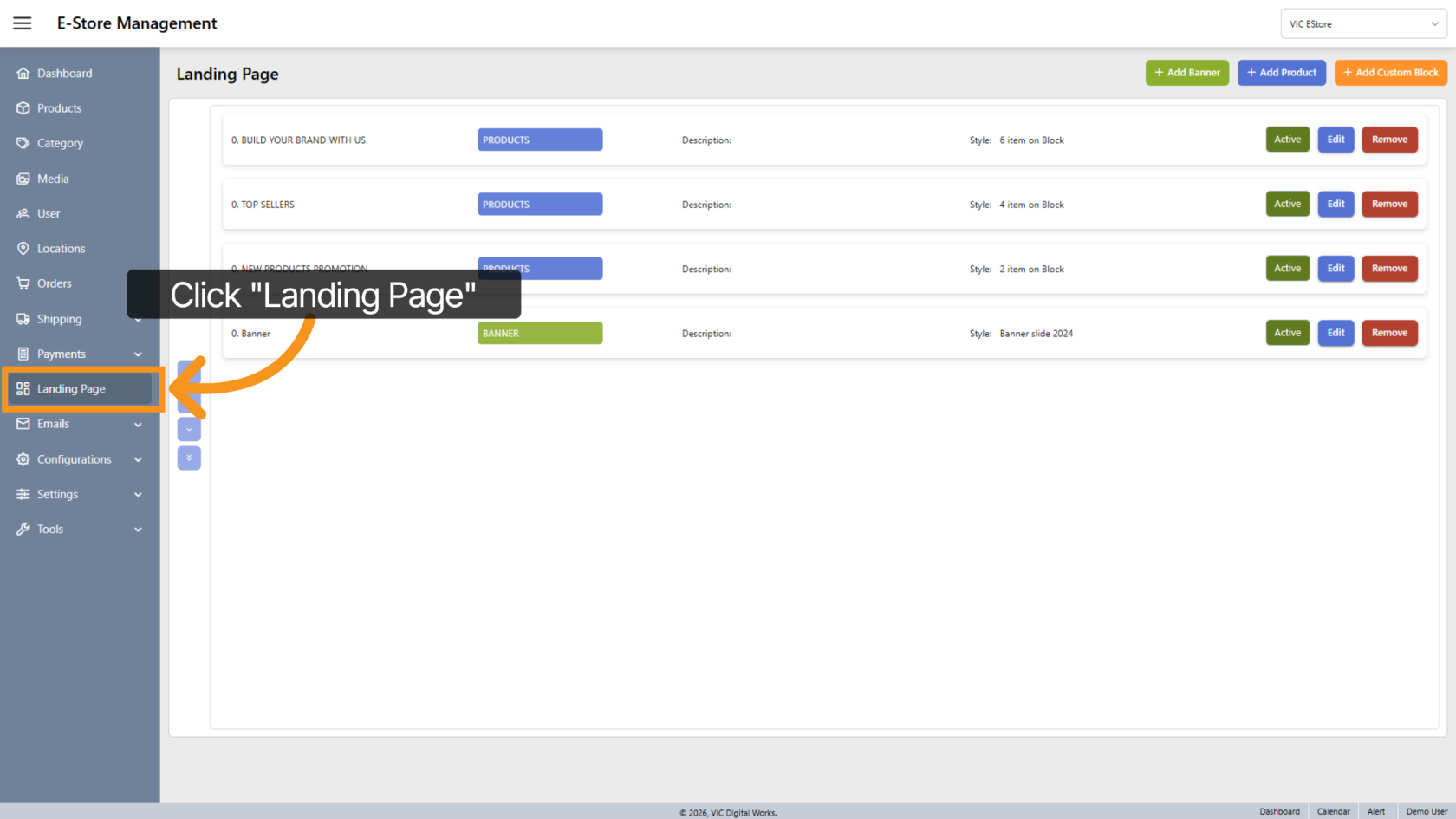The image size is (1456, 819).
Task: Click the move-down single chevron button
Action: 189,429
